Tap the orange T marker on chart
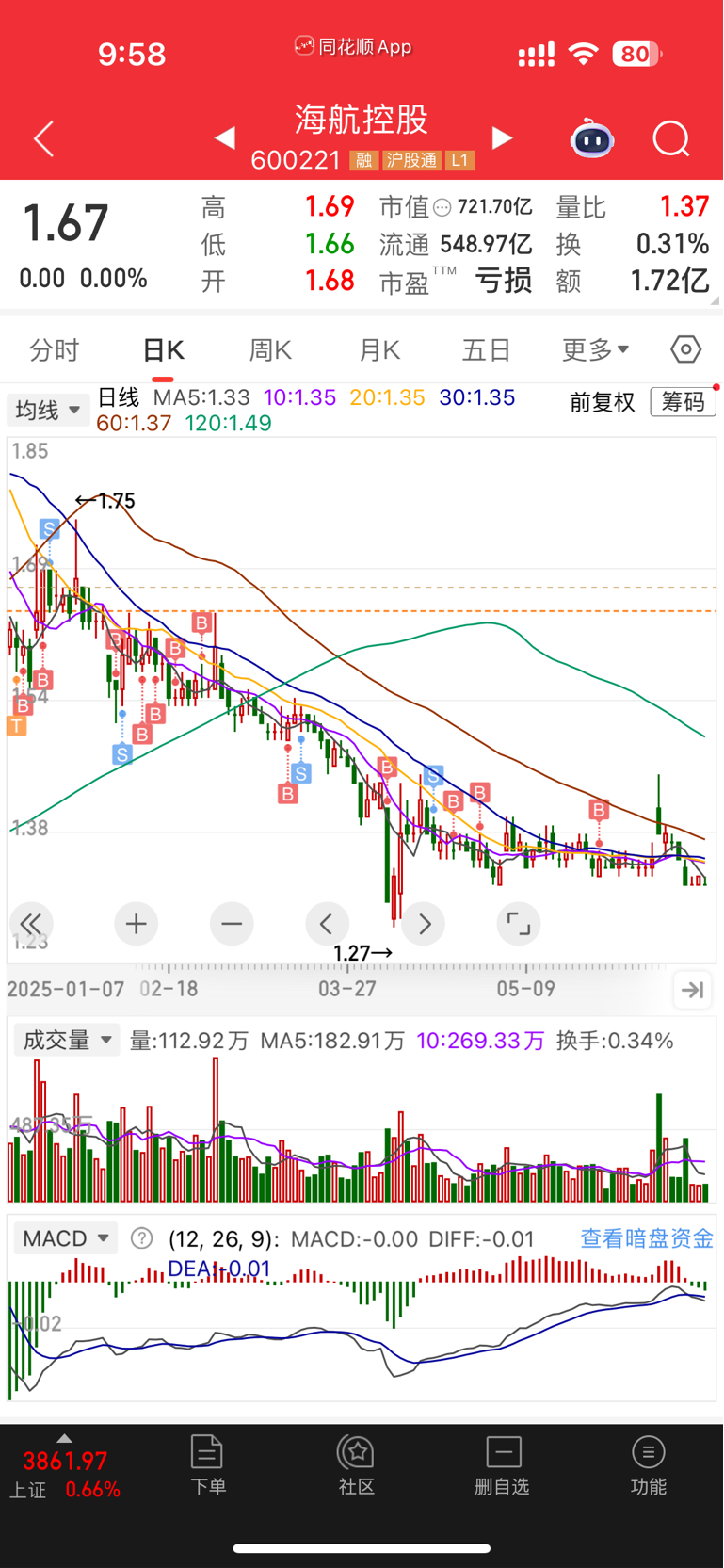 point(16,726)
